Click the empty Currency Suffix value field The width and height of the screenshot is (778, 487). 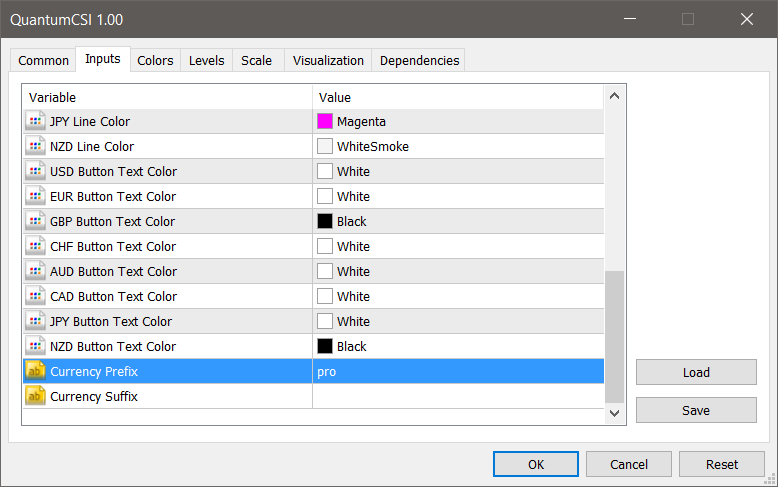pyautogui.click(x=458, y=397)
